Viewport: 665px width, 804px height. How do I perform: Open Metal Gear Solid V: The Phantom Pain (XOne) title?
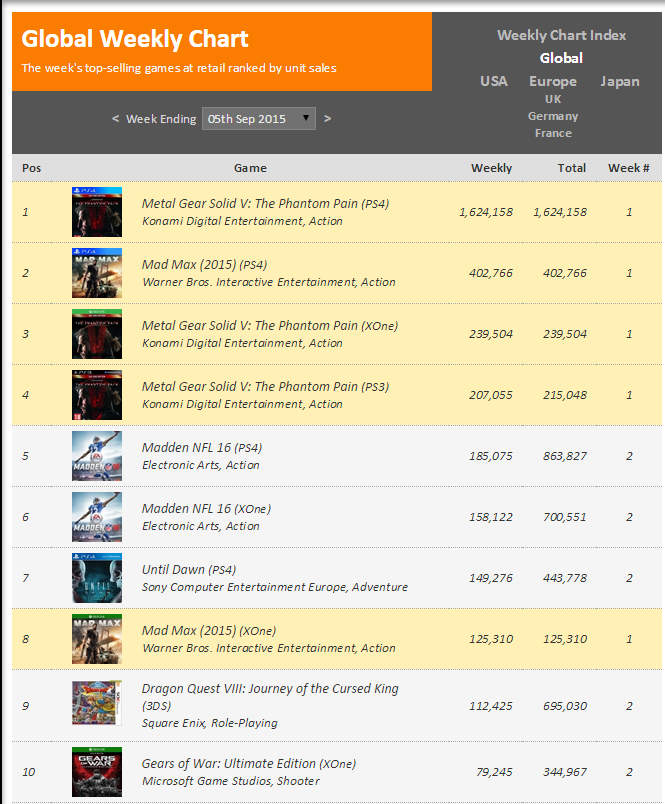(270, 326)
